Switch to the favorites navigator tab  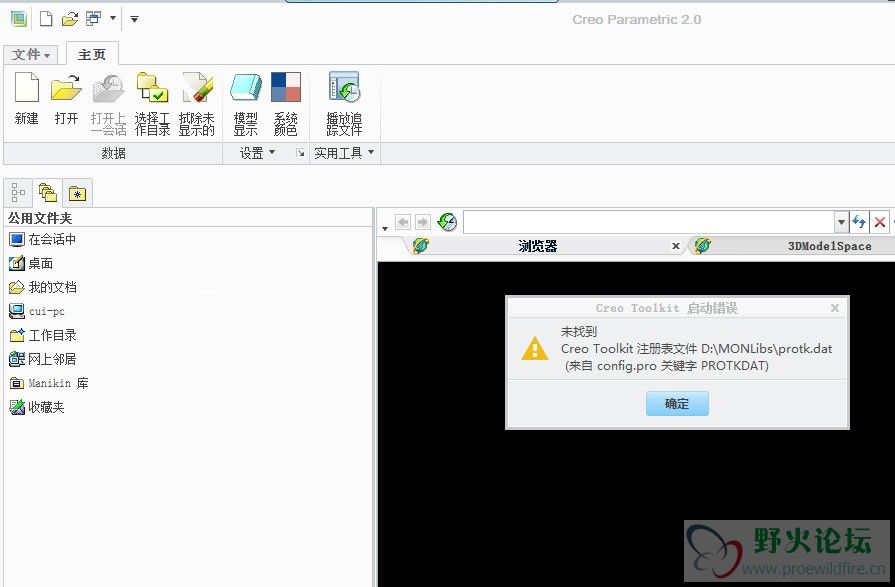pos(78,194)
